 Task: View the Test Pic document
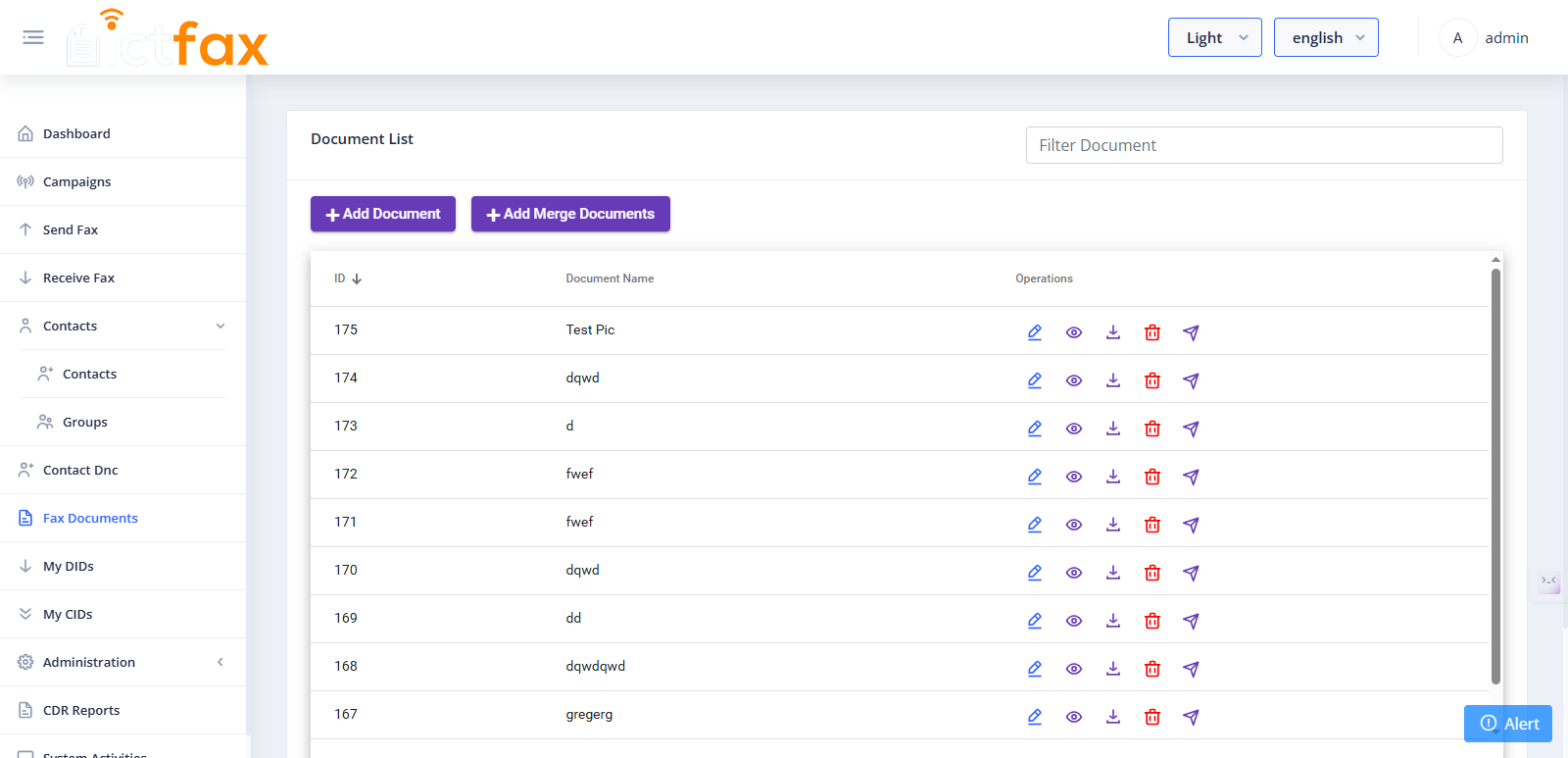coord(1074,332)
